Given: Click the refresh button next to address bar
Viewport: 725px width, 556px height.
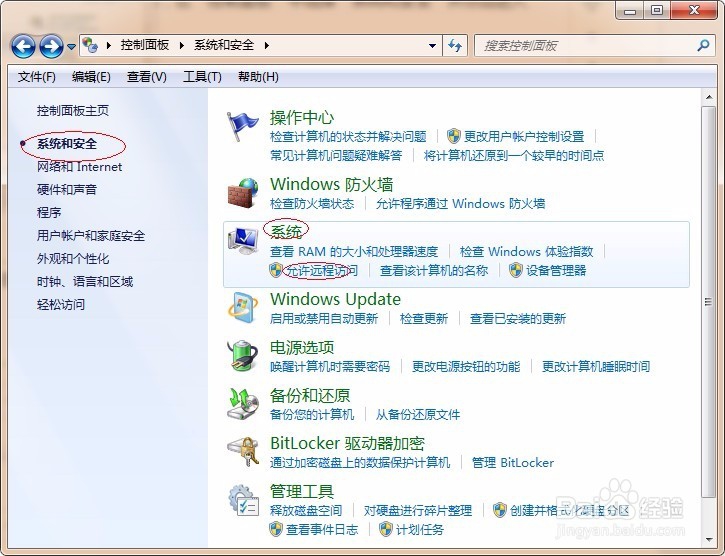Looking at the screenshot, I should click(455, 46).
